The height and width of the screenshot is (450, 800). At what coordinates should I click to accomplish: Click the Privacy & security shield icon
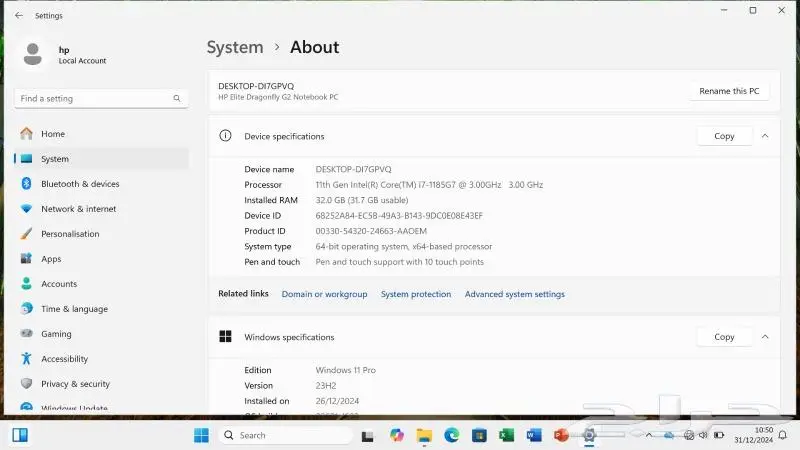point(27,383)
